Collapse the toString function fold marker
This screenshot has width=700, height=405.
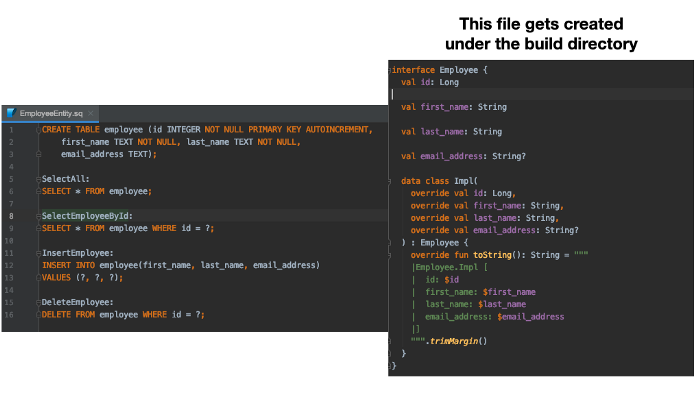coord(390,255)
